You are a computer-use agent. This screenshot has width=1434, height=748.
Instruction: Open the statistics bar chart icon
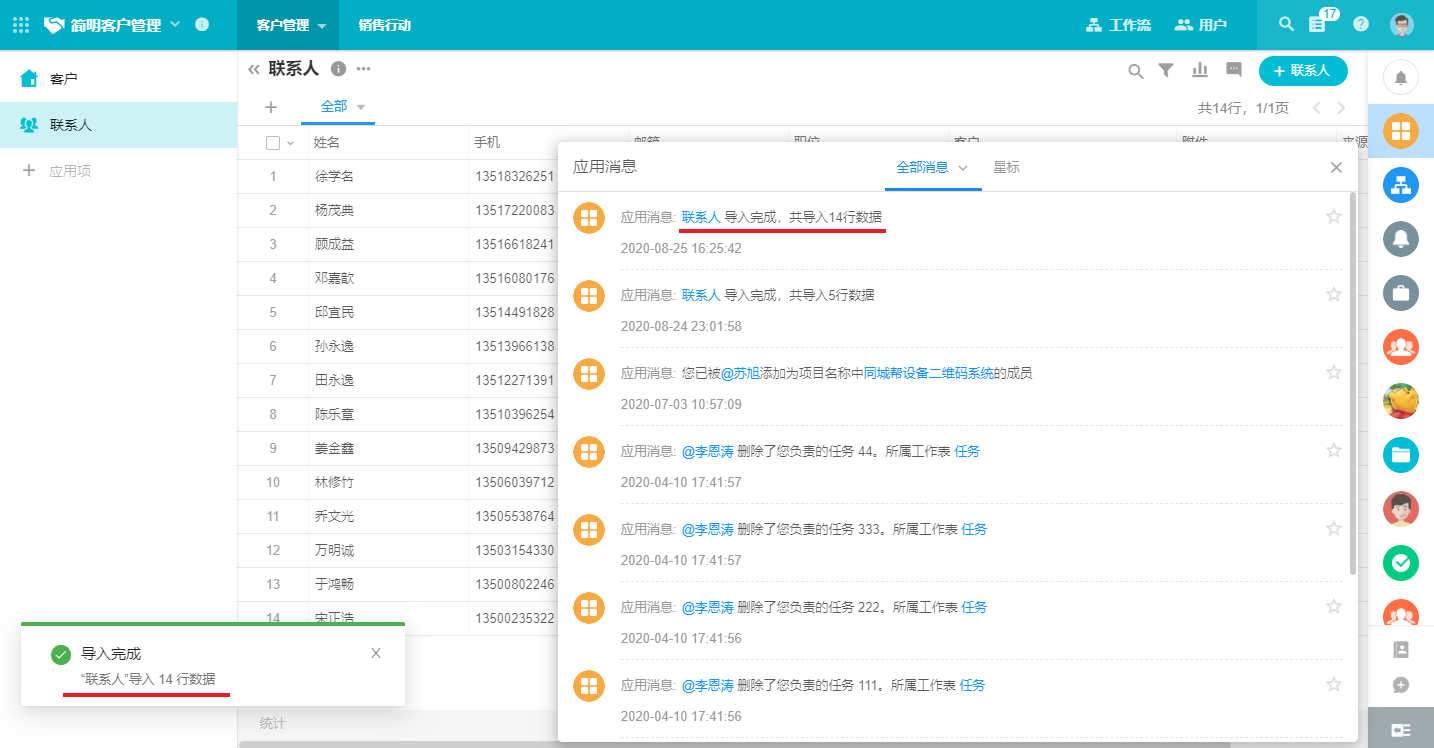(1200, 70)
